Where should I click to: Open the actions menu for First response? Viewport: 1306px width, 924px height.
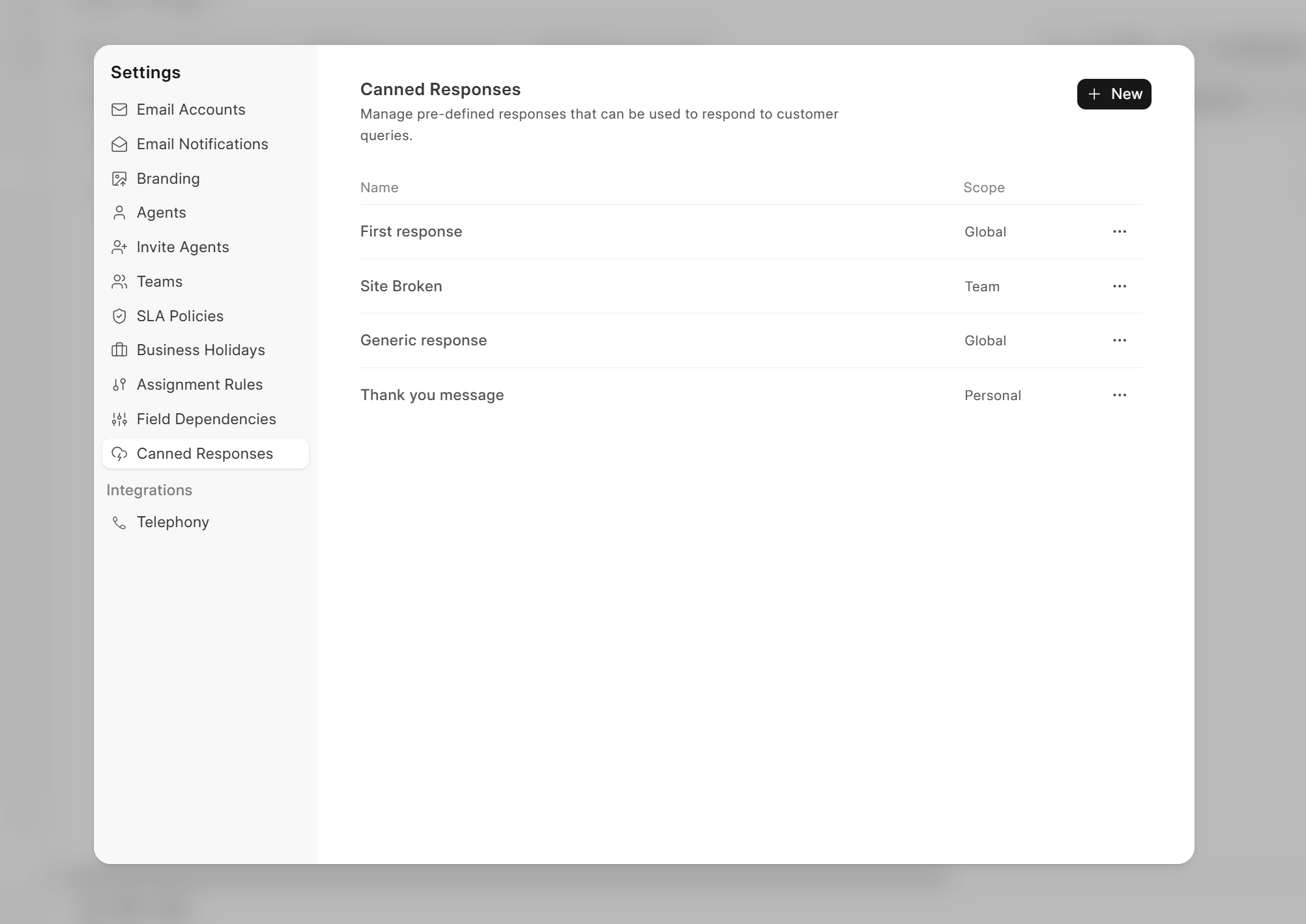pyautogui.click(x=1120, y=231)
